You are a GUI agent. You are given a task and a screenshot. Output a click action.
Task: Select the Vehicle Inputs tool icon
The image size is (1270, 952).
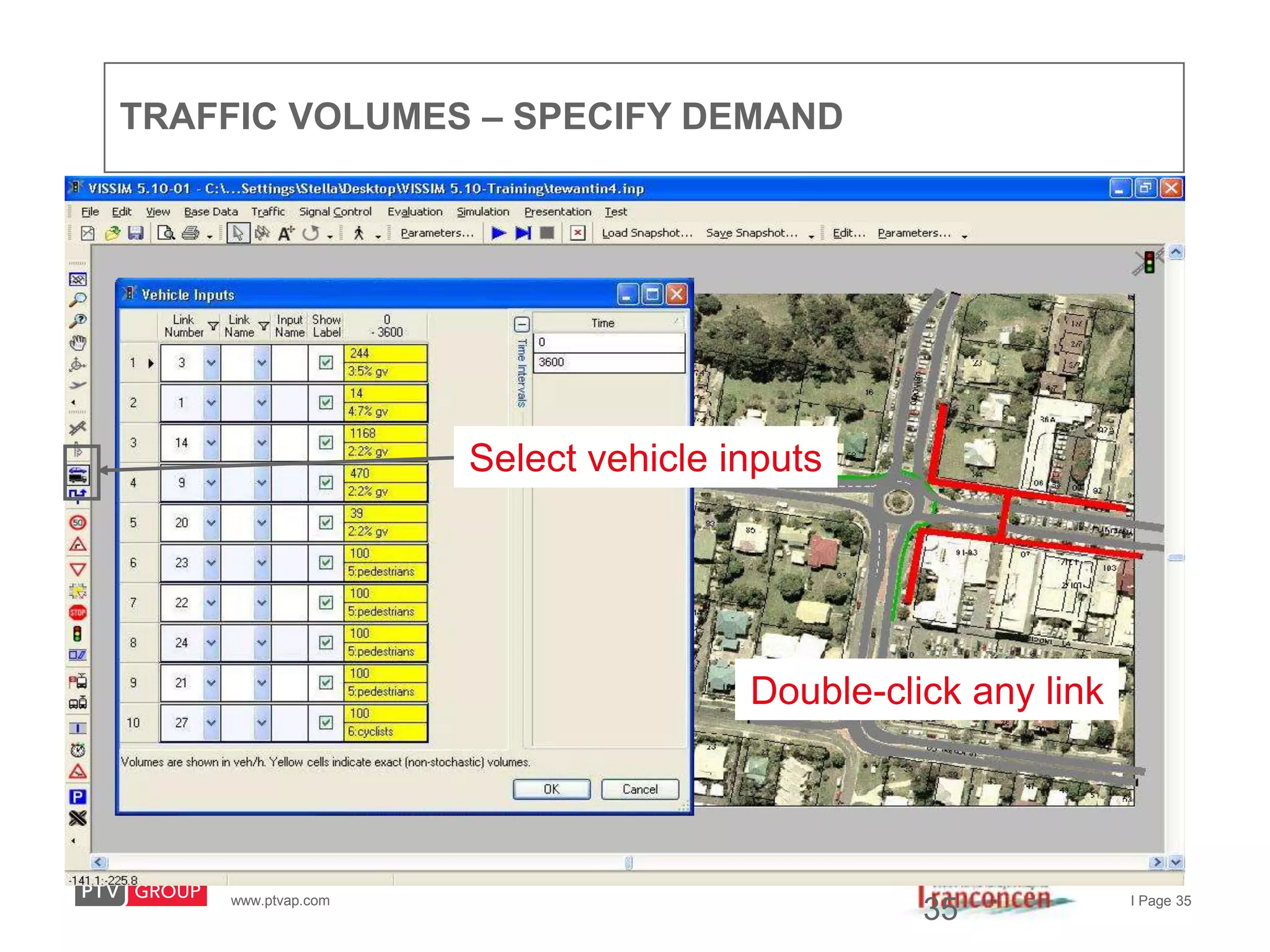[78, 475]
